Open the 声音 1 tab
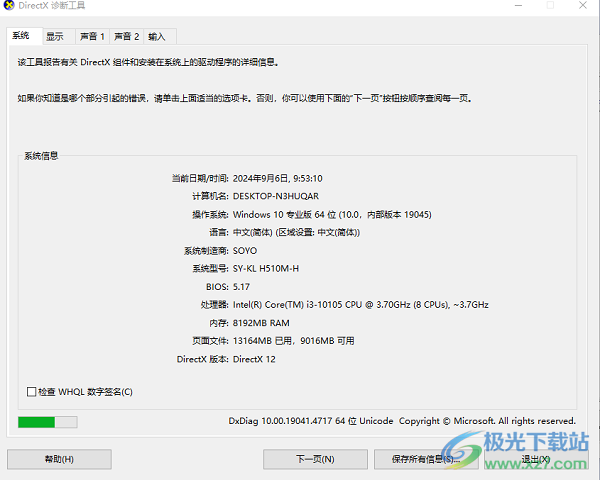Screen dimensions: 600x480 (92, 37)
